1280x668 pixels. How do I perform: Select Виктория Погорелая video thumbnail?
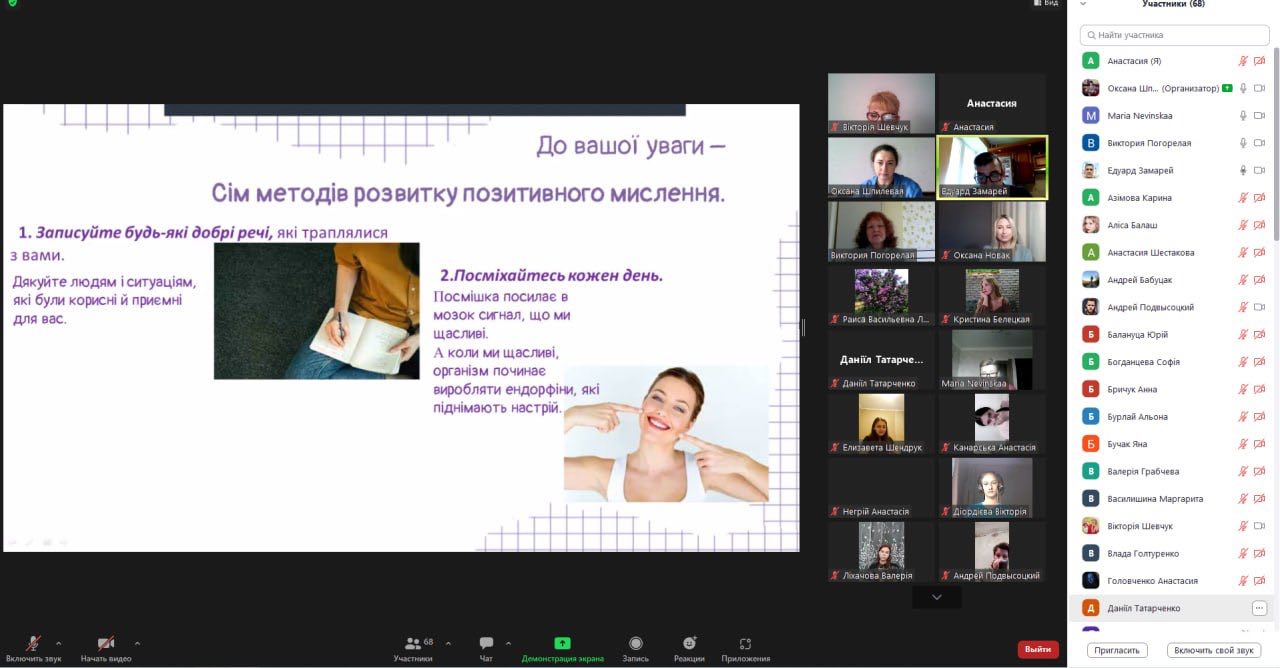click(881, 231)
